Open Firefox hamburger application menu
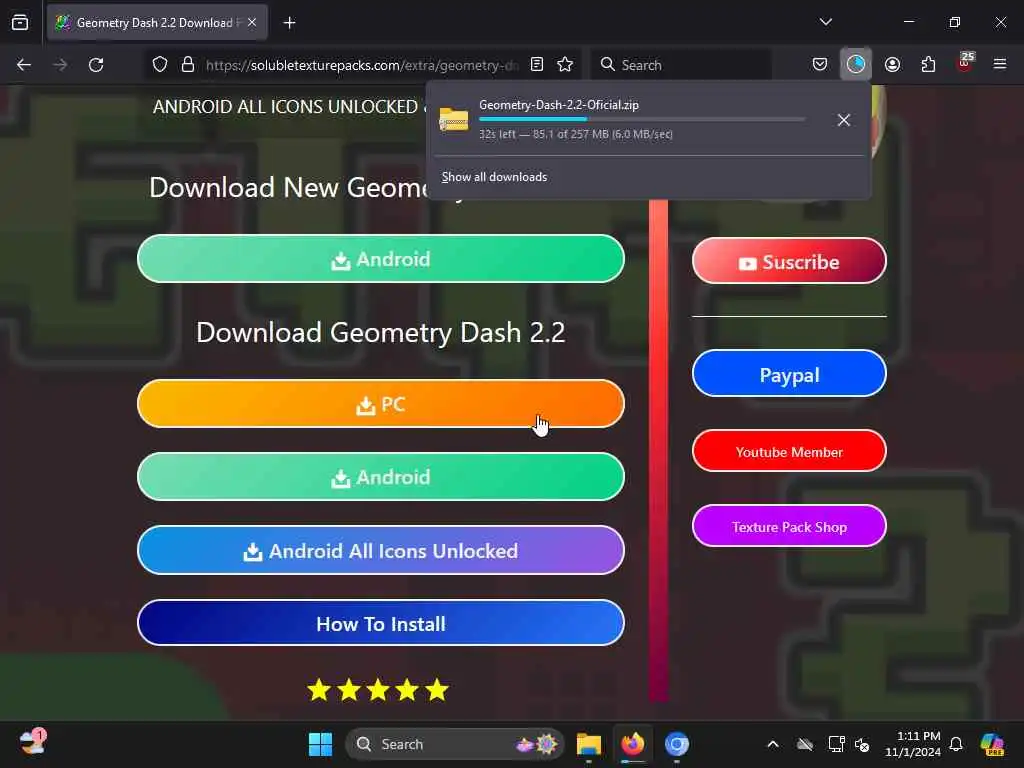The width and height of the screenshot is (1024, 768). click(1000, 64)
